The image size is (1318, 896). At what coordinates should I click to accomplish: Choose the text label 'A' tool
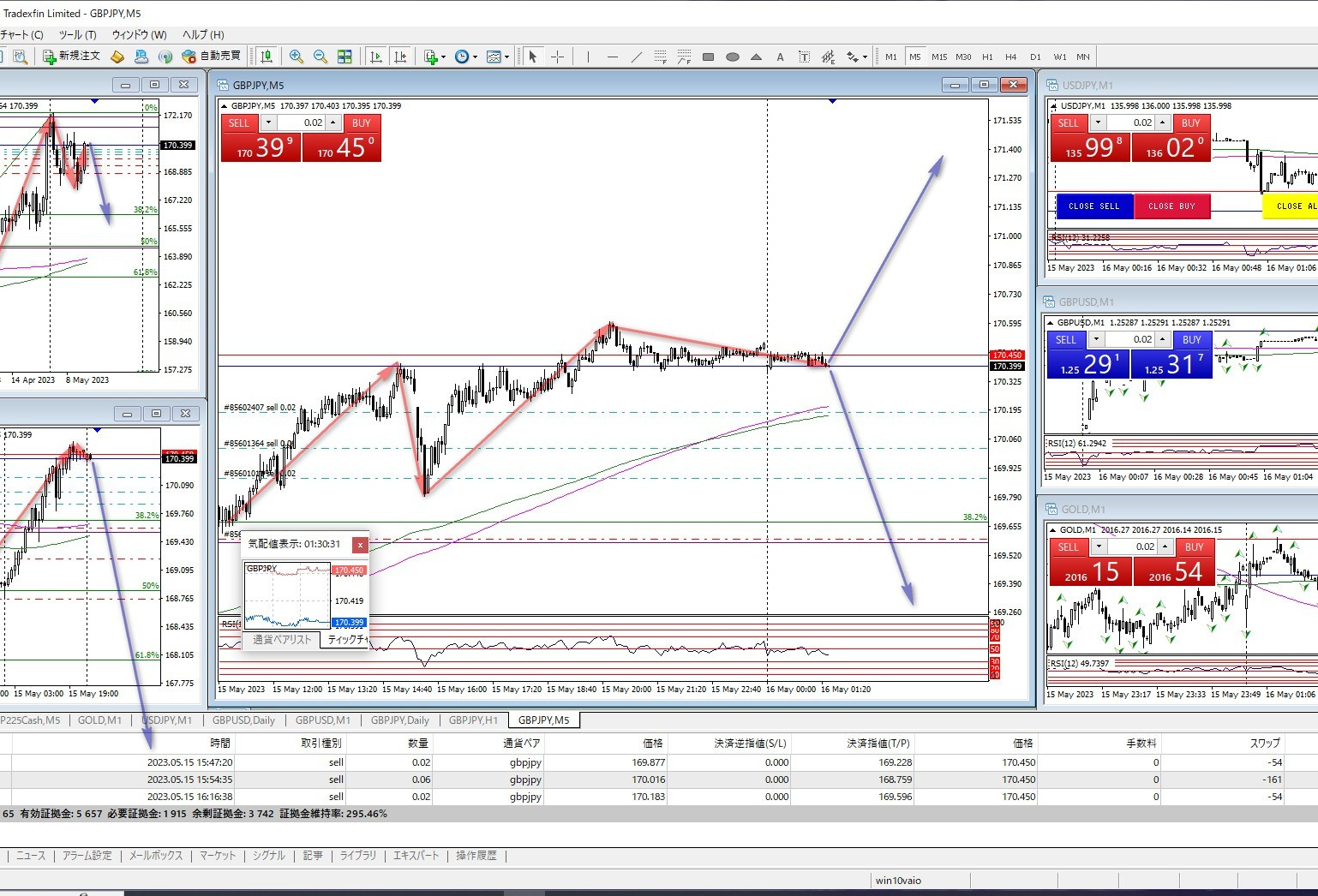coord(780,57)
